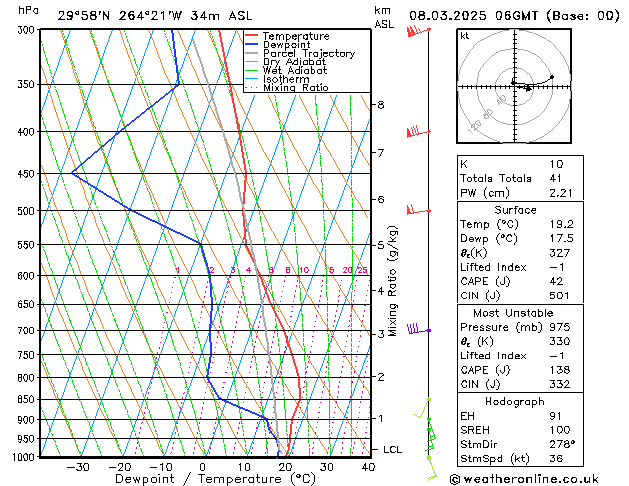Screen dimensions: 629x486
Task: Click the 500 hPa wind barb
Action: pyautogui.click(x=418, y=210)
